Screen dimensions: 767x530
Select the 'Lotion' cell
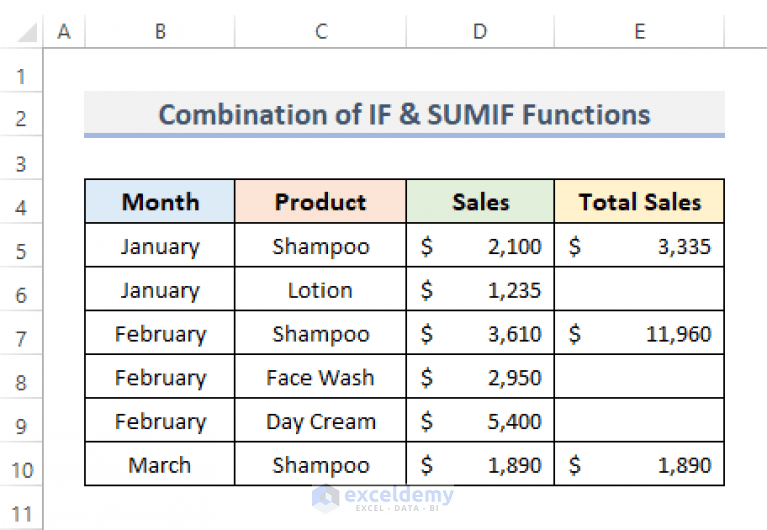(320, 289)
